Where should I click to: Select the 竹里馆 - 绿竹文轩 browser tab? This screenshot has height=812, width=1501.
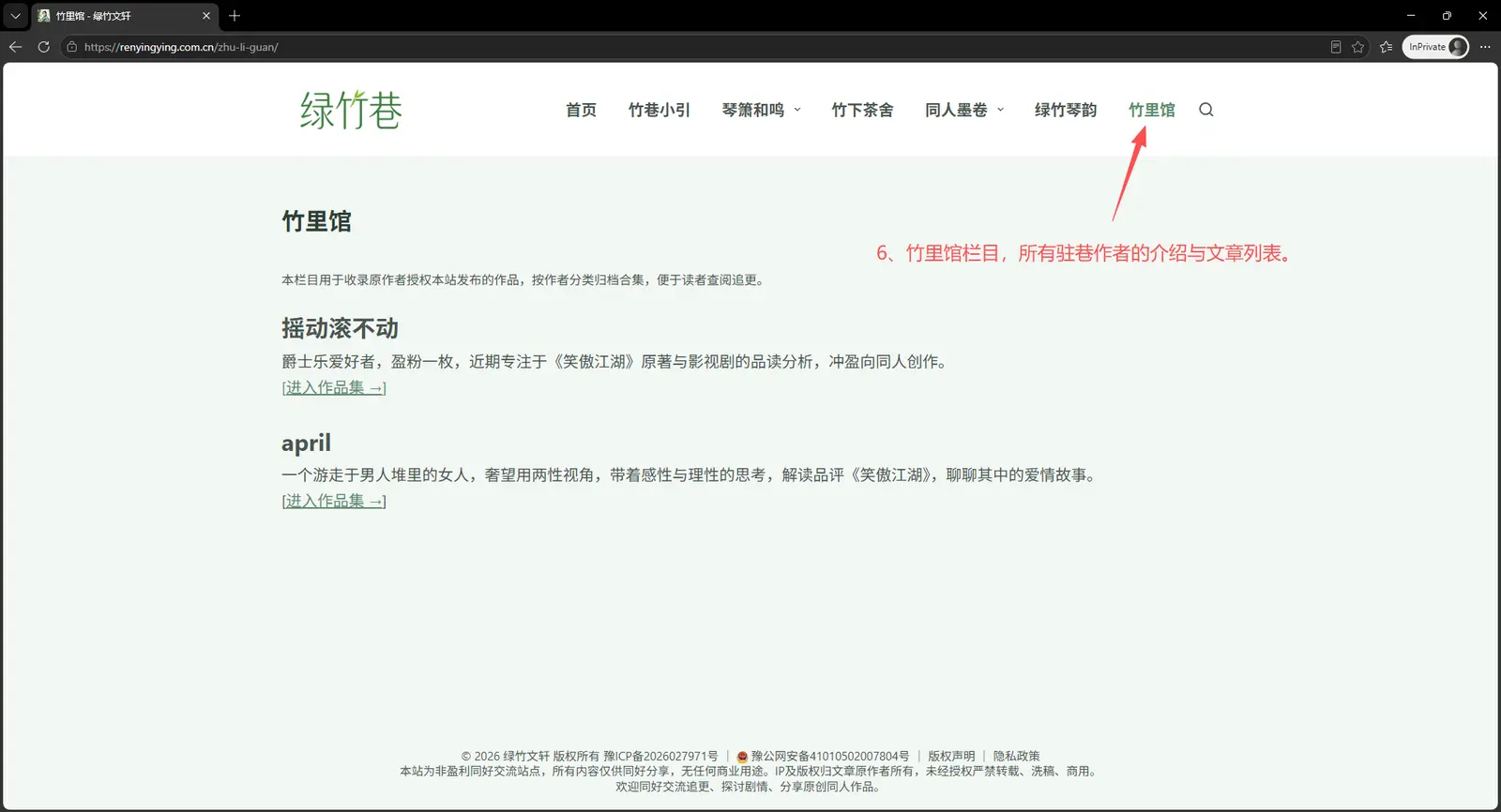coord(125,16)
